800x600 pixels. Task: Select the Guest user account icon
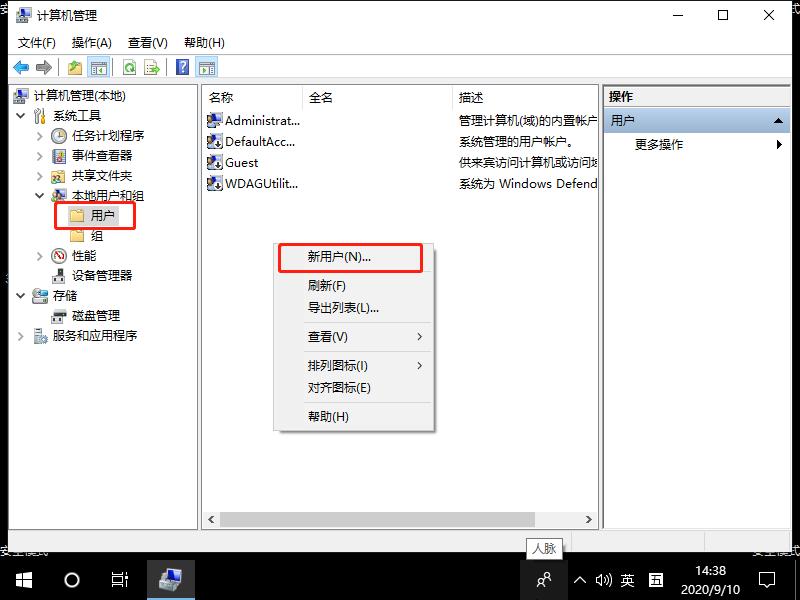214,162
